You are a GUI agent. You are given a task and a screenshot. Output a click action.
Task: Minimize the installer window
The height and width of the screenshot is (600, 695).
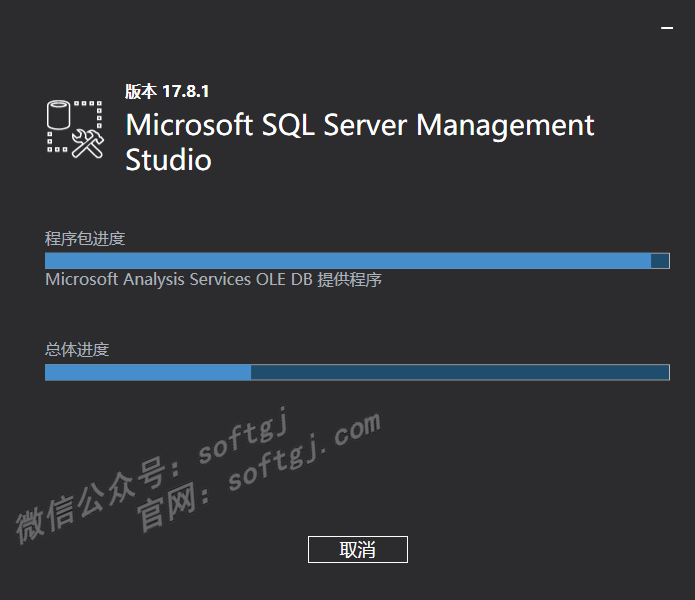667,28
